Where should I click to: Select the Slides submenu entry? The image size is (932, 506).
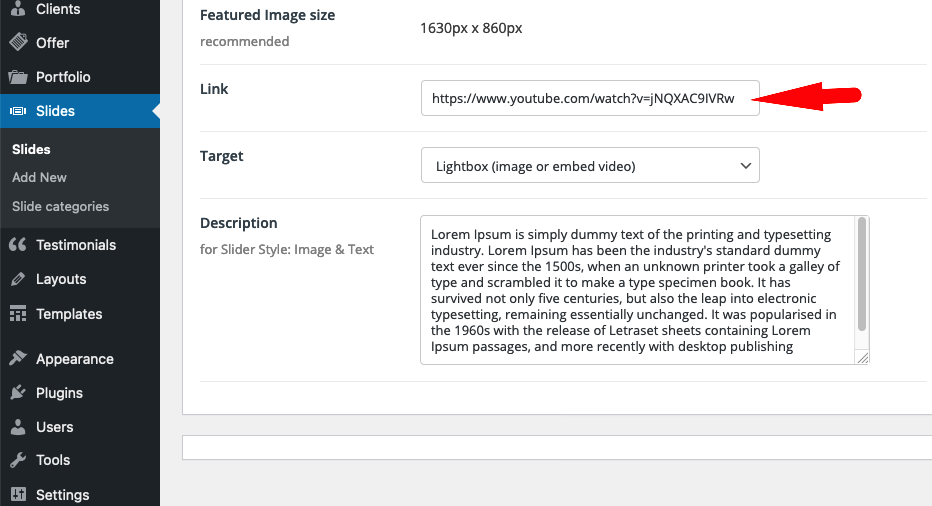click(31, 149)
